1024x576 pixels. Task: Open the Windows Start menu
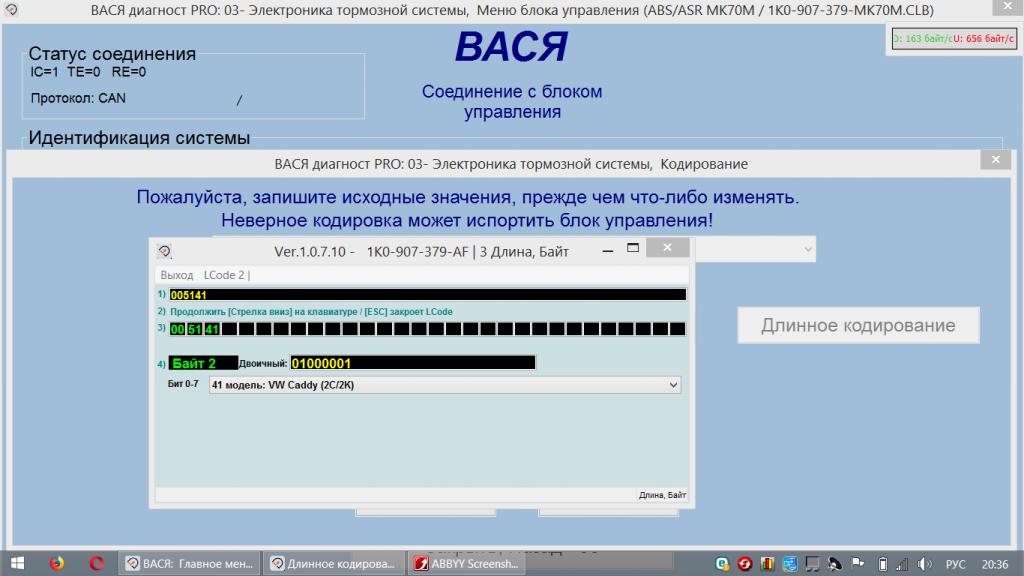click(18, 563)
